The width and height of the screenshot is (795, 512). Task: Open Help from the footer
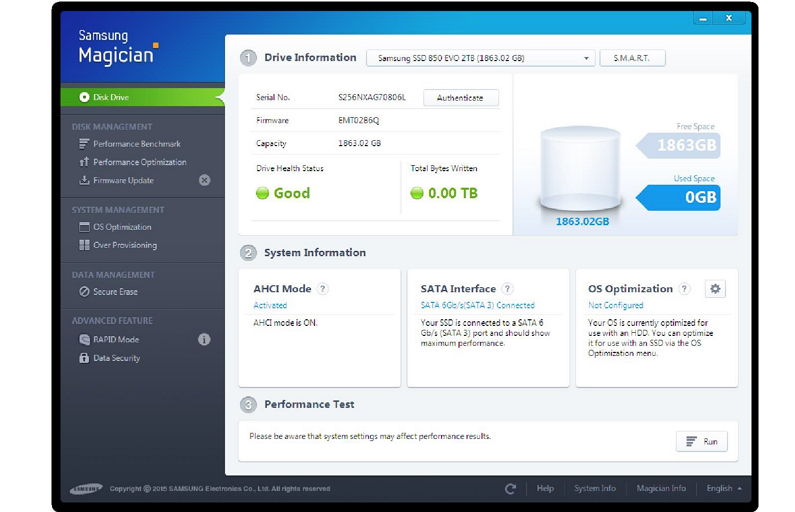(x=545, y=489)
